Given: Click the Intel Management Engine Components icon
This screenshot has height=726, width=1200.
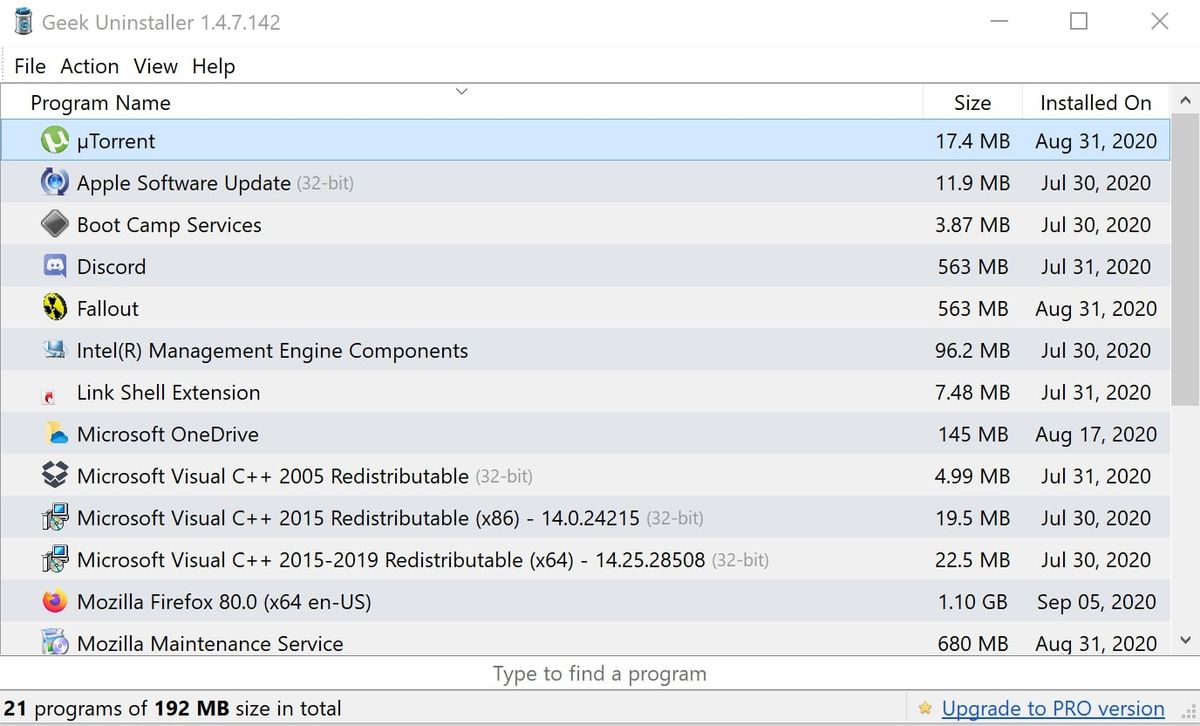Looking at the screenshot, I should point(54,351).
